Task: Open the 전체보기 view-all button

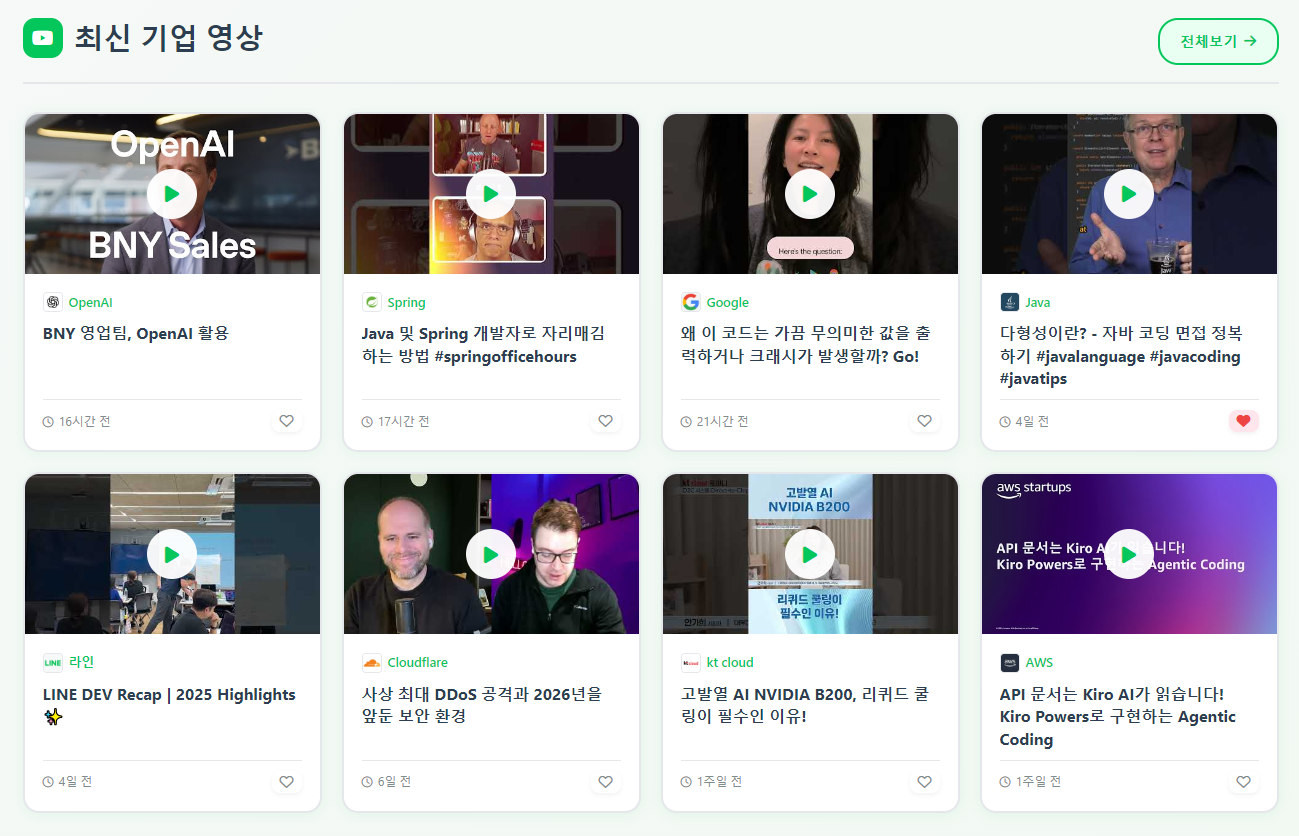Action: (1218, 41)
